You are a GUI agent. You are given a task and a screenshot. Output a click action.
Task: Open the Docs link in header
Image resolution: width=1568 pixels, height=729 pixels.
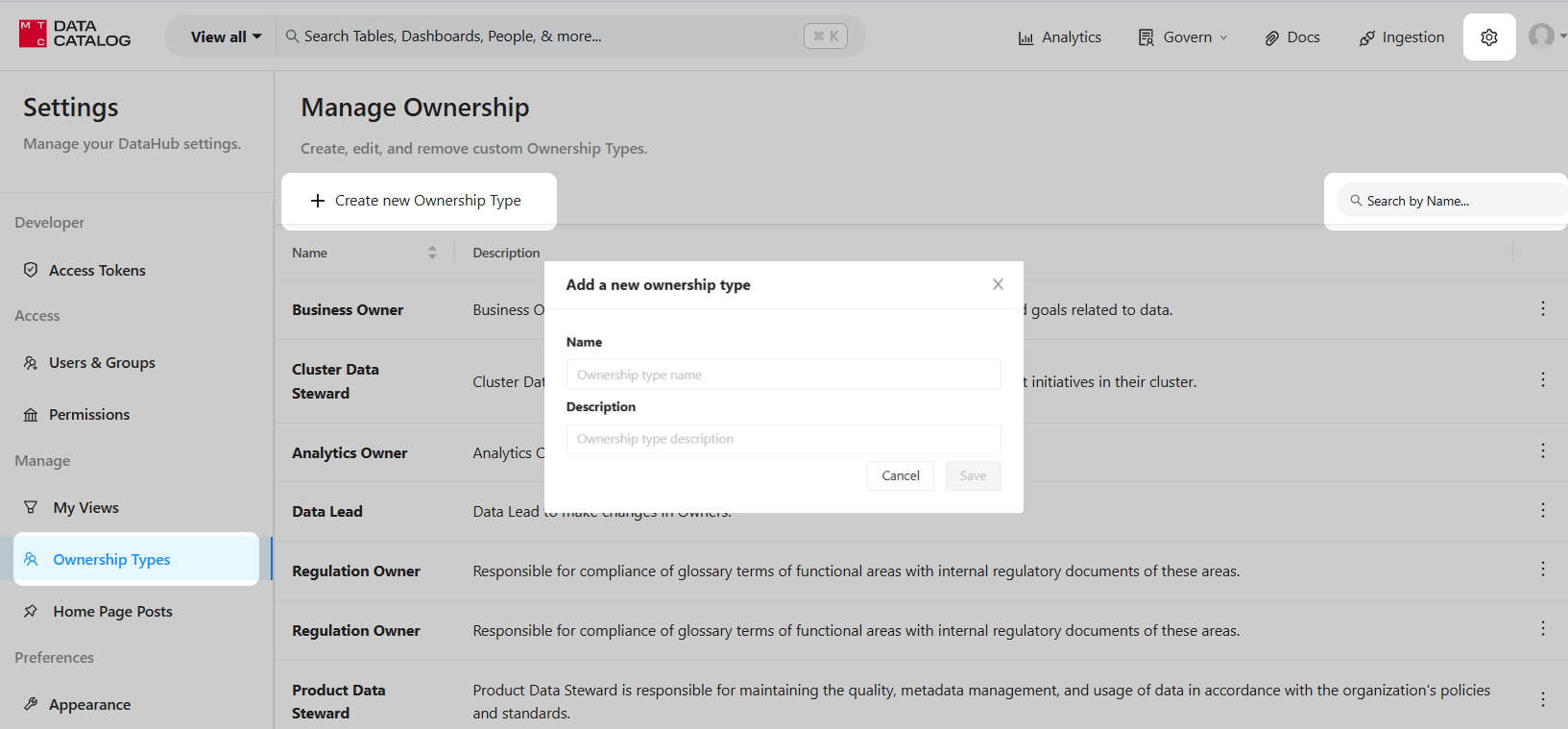point(1291,37)
